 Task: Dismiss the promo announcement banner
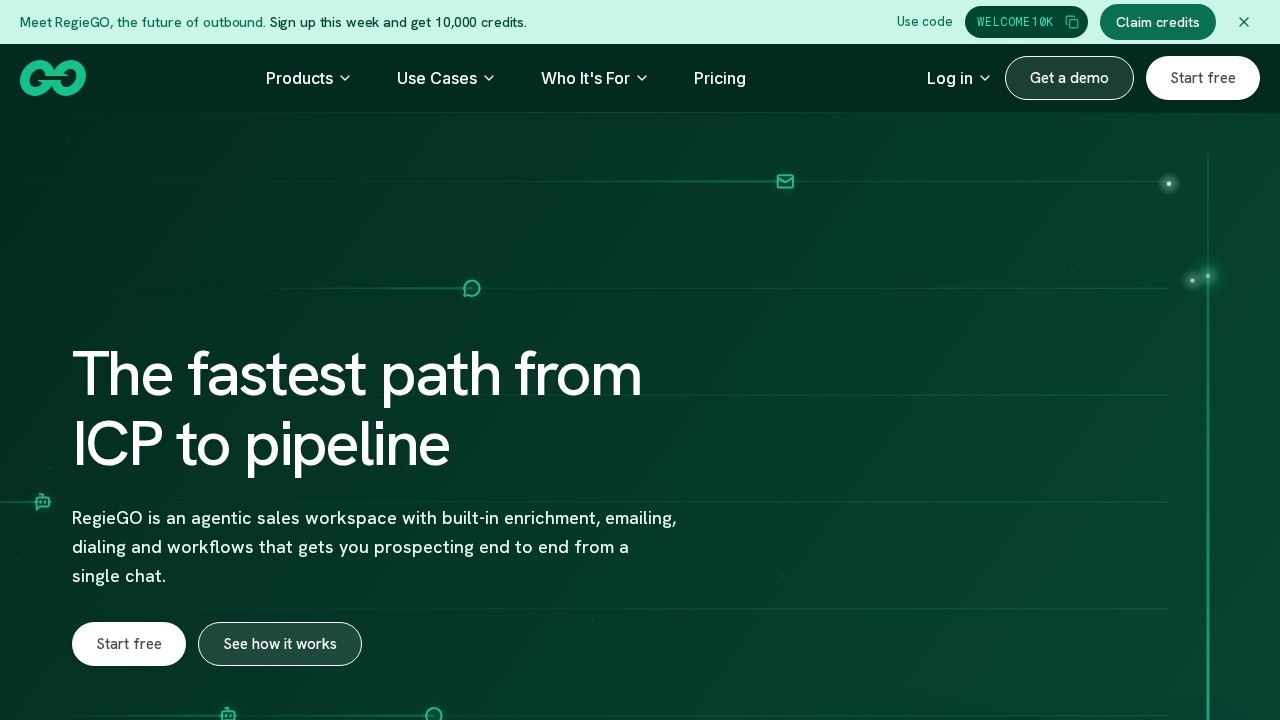(1244, 22)
